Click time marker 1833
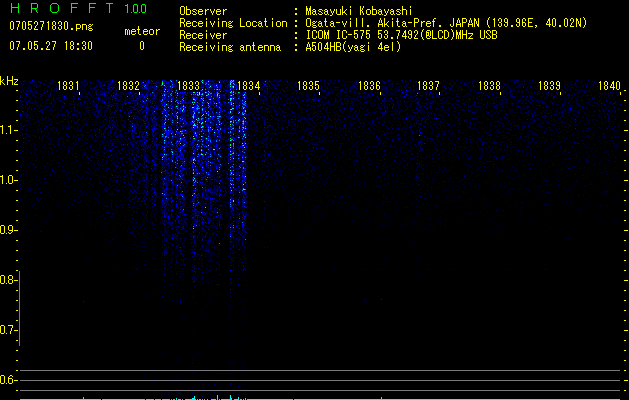Image resolution: width=629 pixels, height=400 pixels. (x=188, y=86)
